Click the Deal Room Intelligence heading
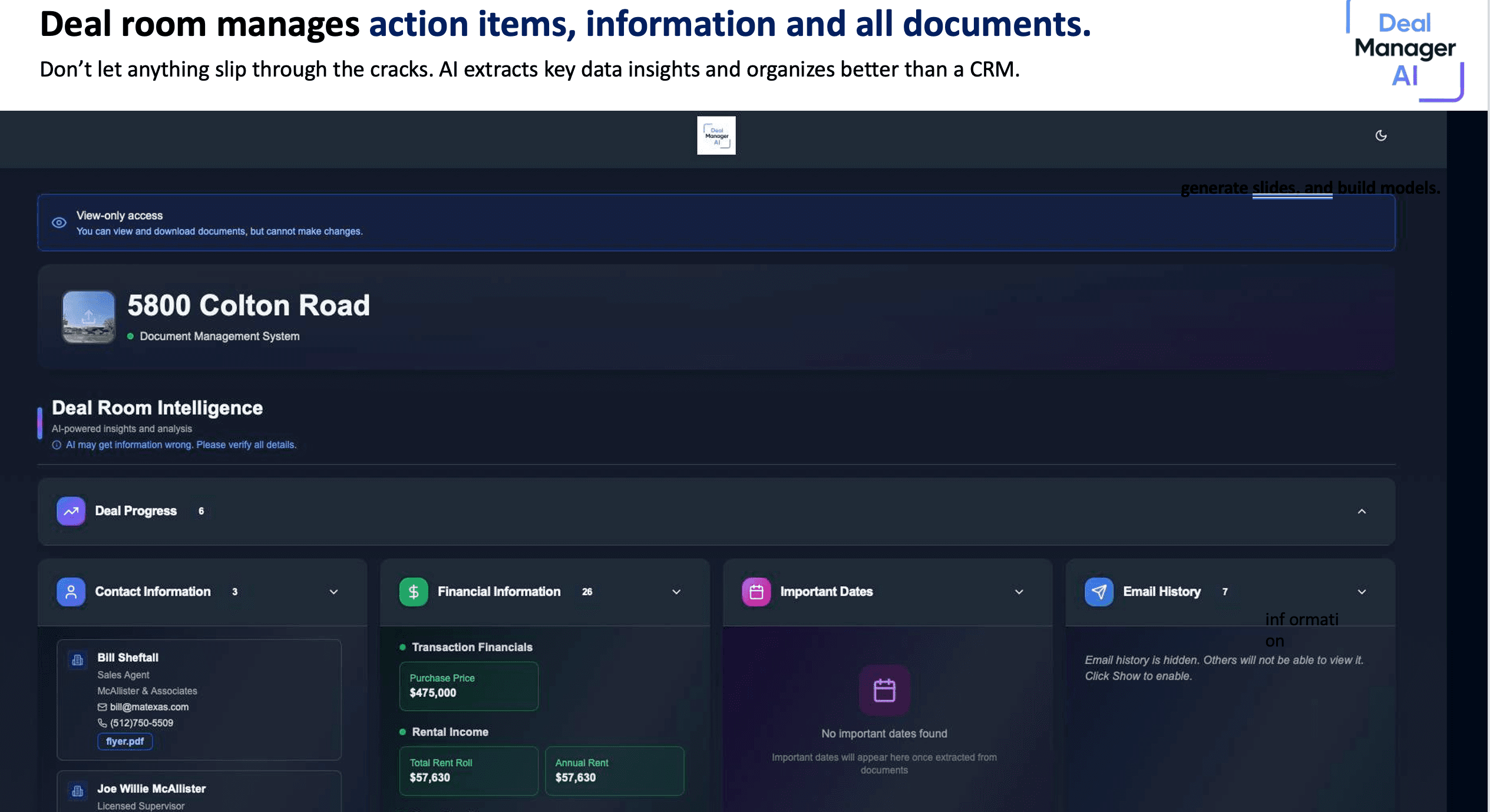The image size is (1490, 812). pos(157,407)
